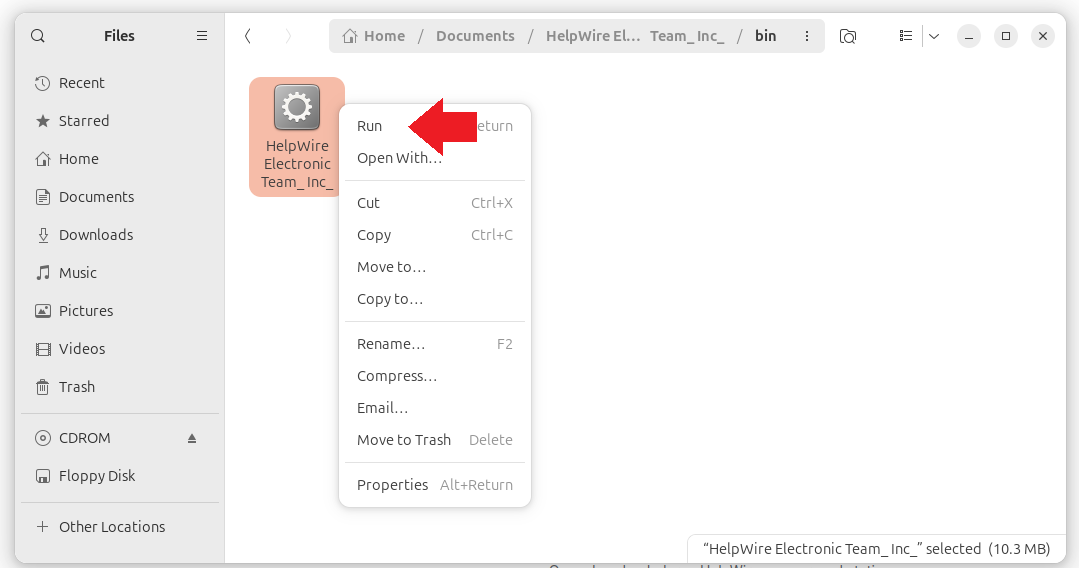1079x568 pixels.
Task: Select the HelpWire Electronic Team_Inc_ executable file
Action: pyautogui.click(x=297, y=136)
